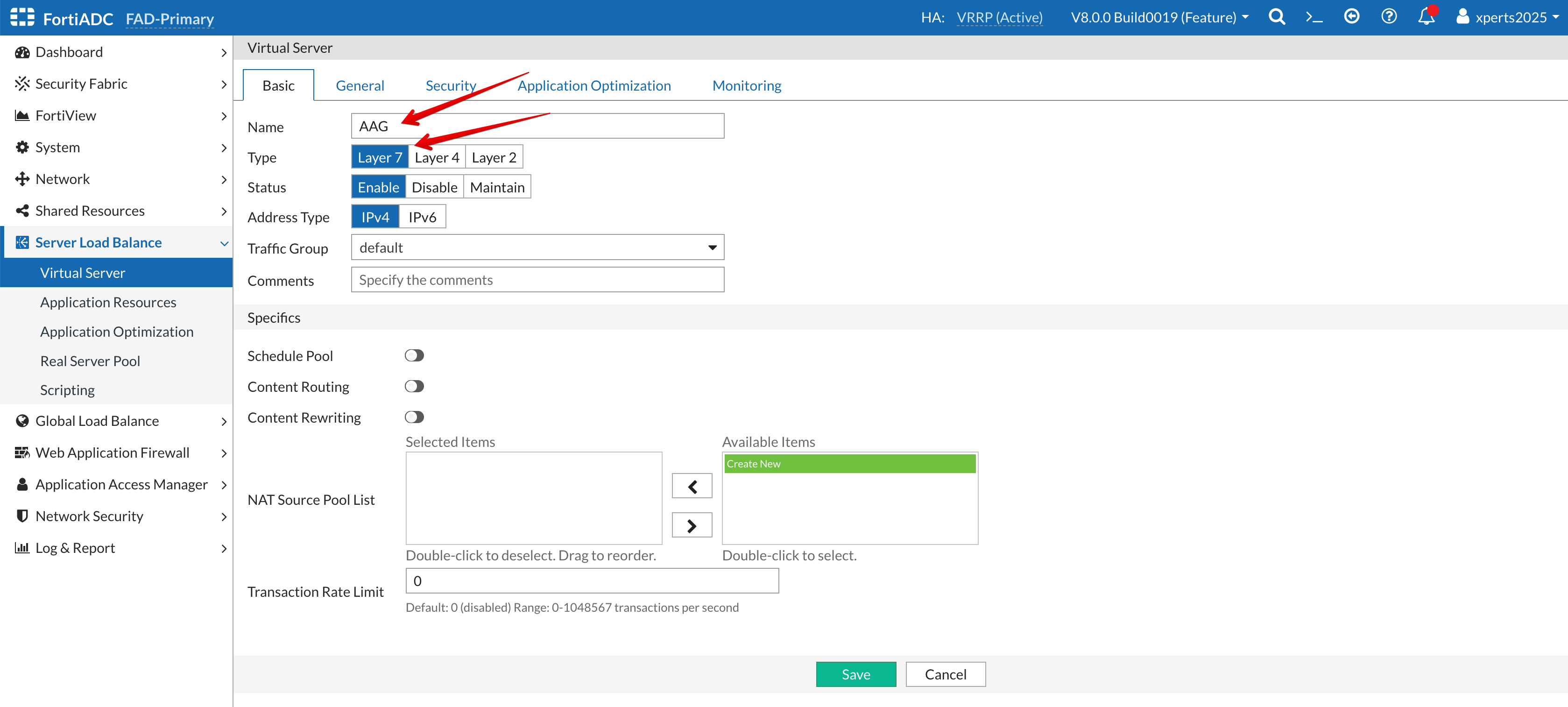
Task: Open the help question mark icon
Action: pos(1388,17)
